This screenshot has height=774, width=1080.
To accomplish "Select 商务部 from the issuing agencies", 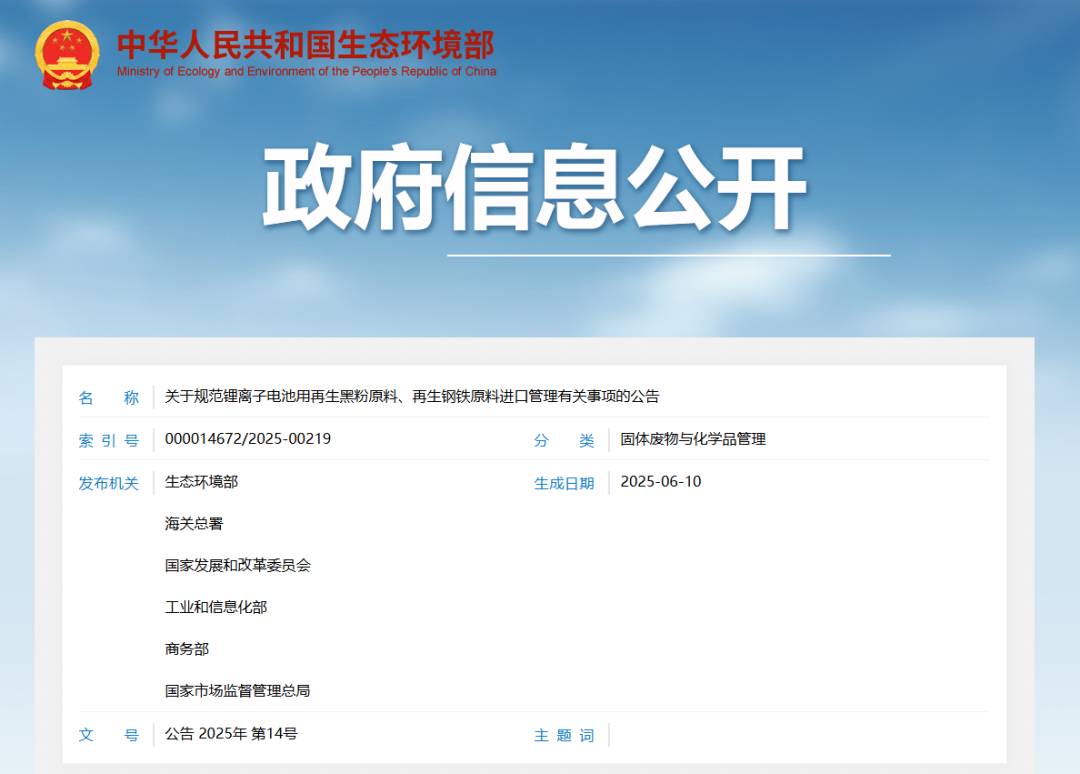I will pyautogui.click(x=185, y=648).
